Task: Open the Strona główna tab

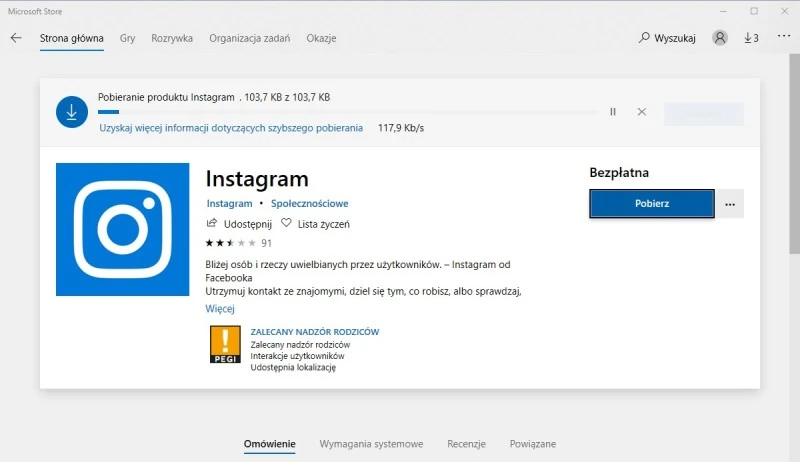Action: [x=72, y=38]
